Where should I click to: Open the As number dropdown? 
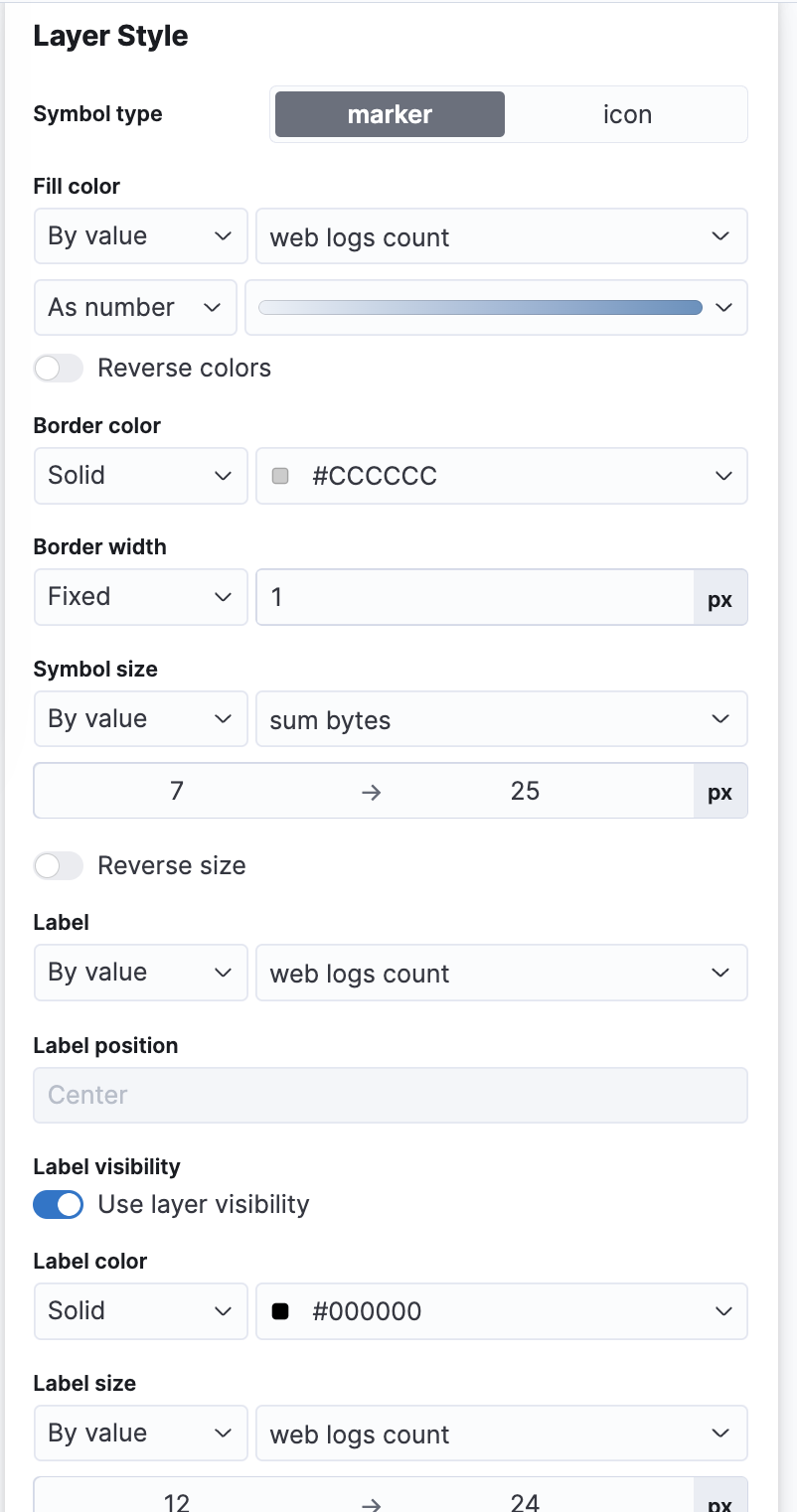tap(135, 307)
